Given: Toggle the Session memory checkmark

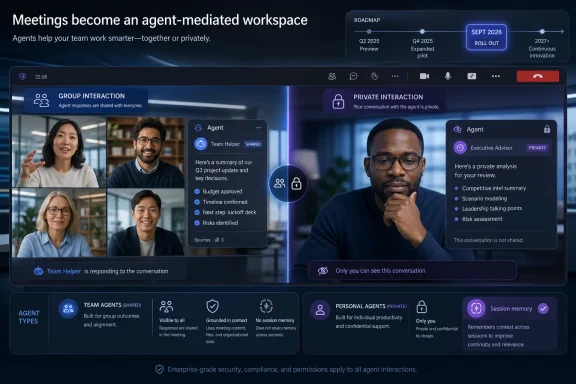Looking at the screenshot, I should coord(543,308).
